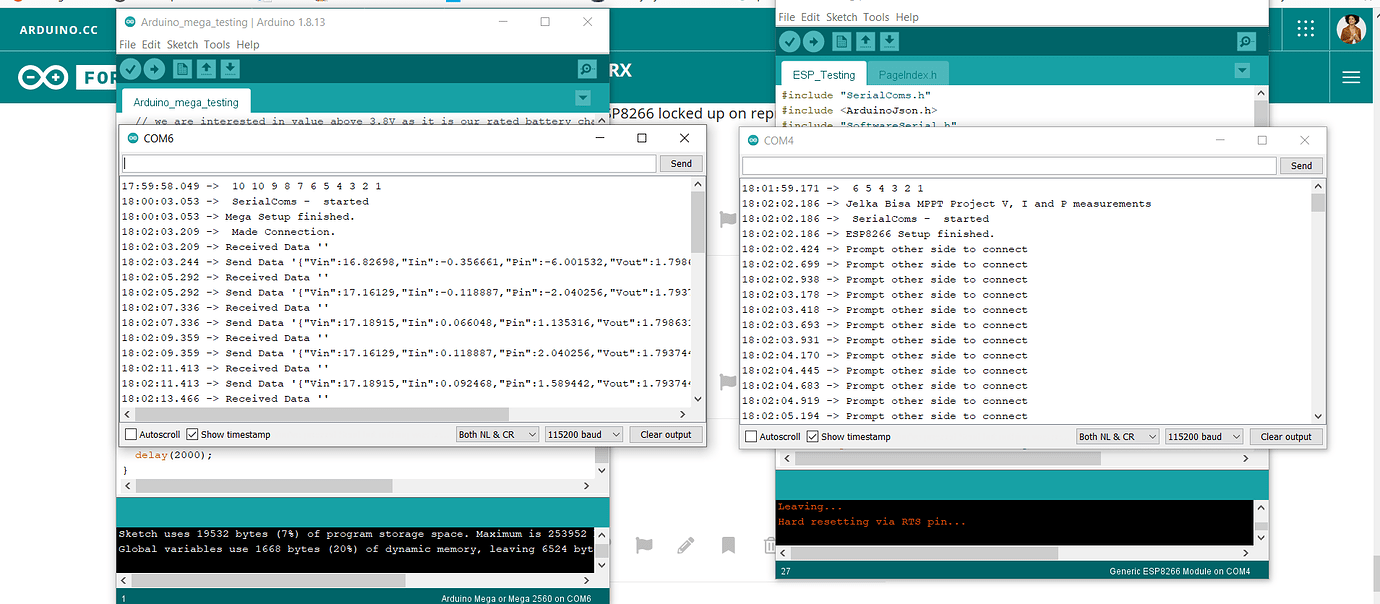The image size is (1380, 604).
Task: Click bookmark icon on forum post
Action: click(729, 546)
